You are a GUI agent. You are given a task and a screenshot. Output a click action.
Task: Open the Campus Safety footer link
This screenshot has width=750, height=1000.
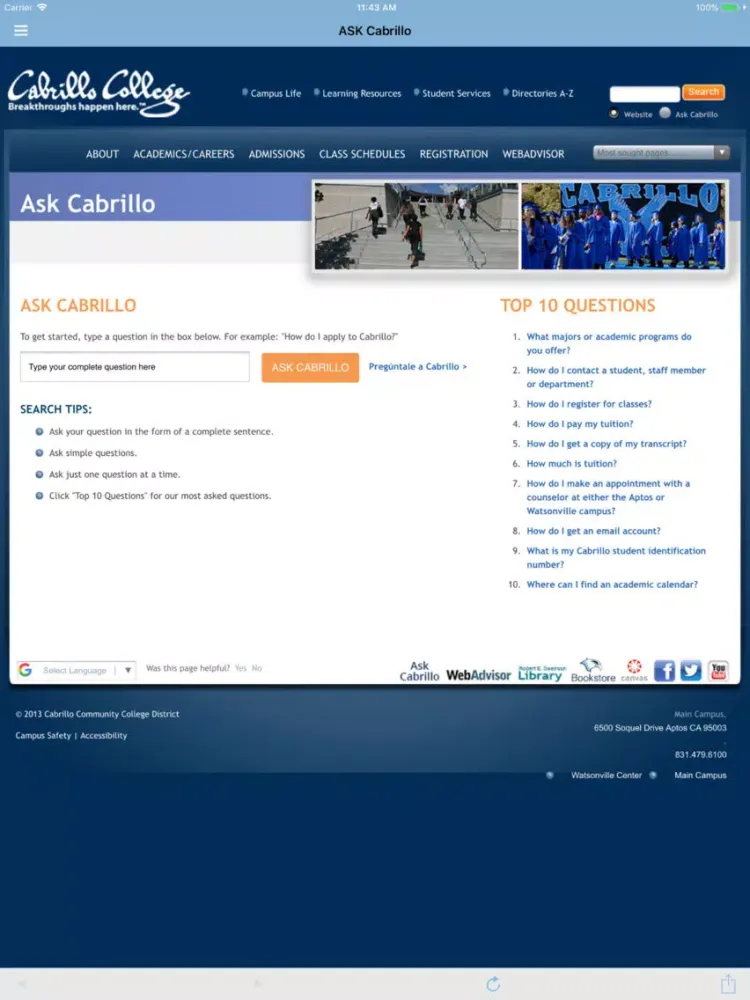click(x=43, y=735)
